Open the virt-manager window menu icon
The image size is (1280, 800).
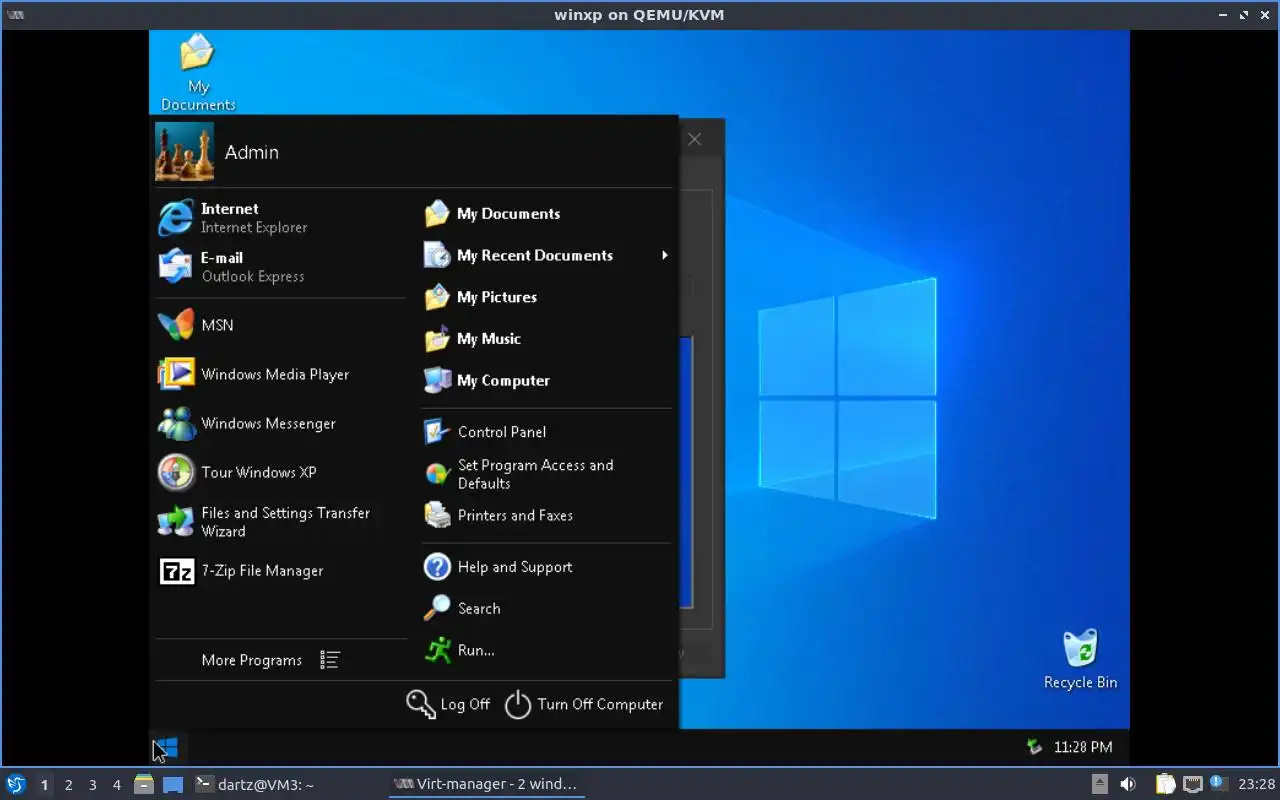pos(16,15)
